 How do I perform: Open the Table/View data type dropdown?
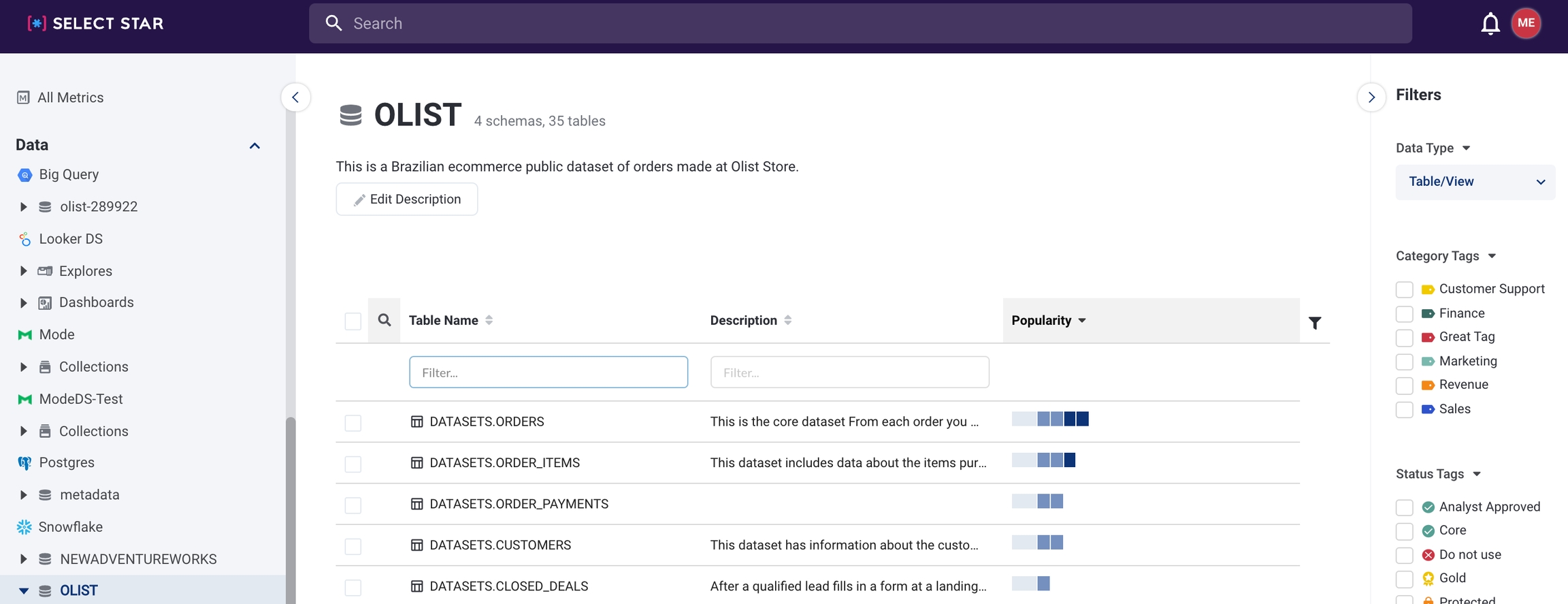tap(1475, 182)
